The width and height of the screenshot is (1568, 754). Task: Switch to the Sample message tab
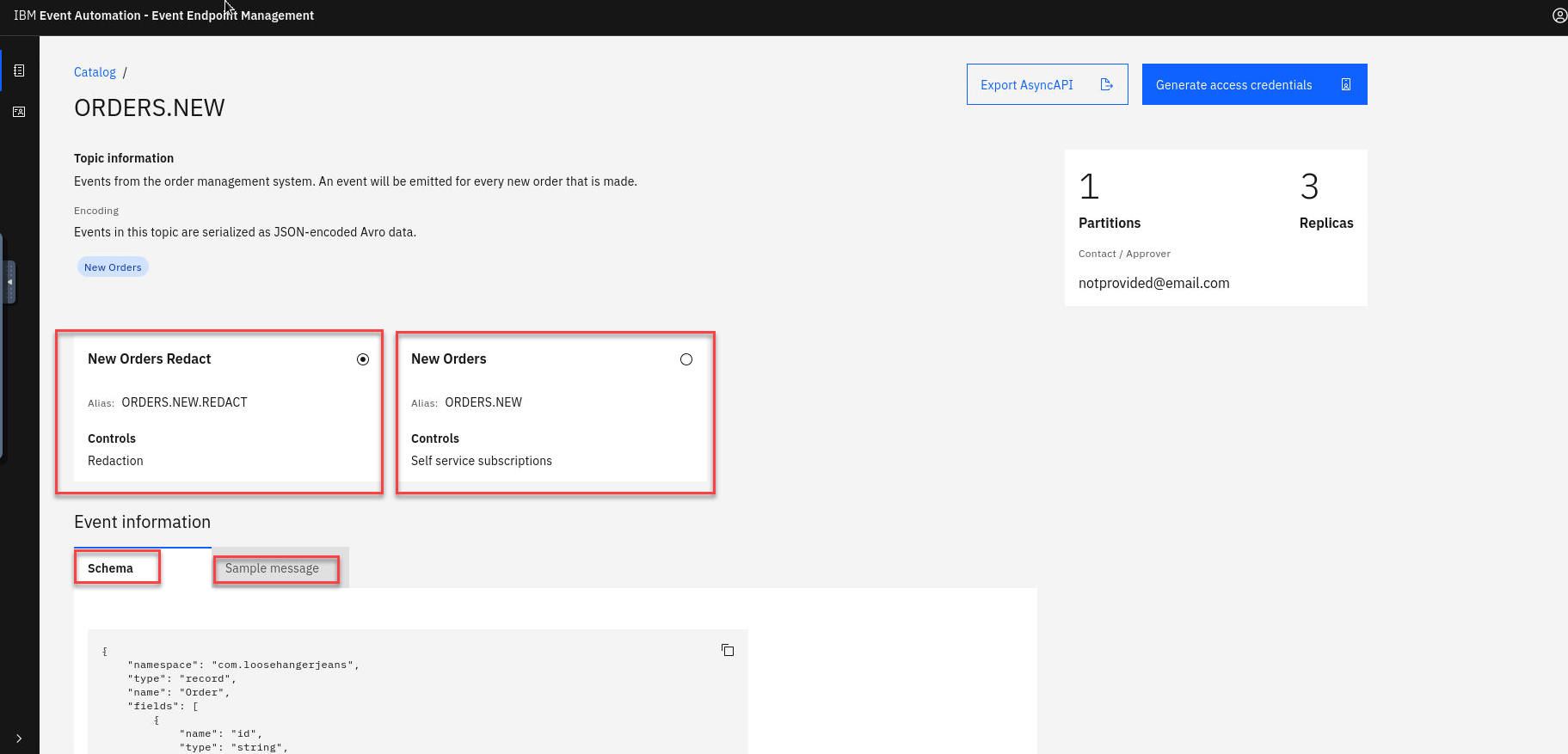coord(273,568)
